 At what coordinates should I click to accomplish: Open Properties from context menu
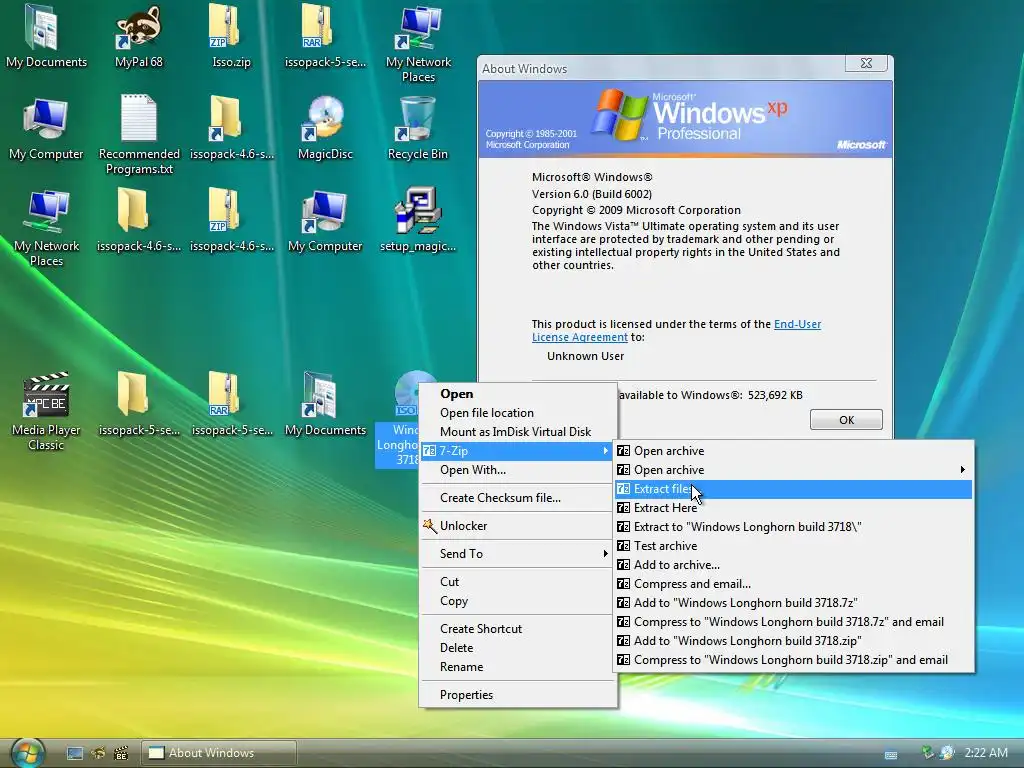click(517, 695)
